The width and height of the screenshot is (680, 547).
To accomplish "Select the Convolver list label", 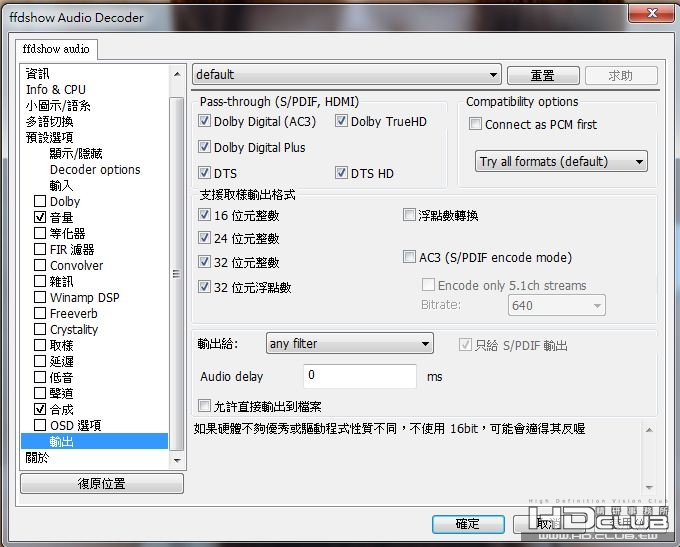I will click(77, 265).
